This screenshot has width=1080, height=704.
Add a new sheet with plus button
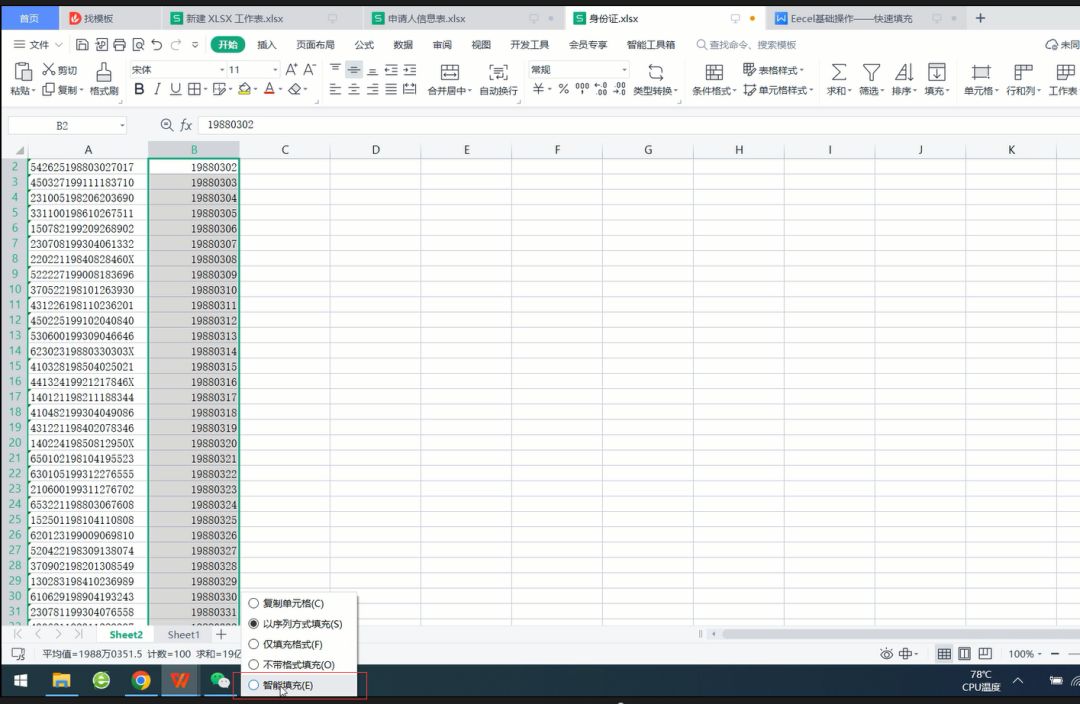pyautogui.click(x=221, y=634)
